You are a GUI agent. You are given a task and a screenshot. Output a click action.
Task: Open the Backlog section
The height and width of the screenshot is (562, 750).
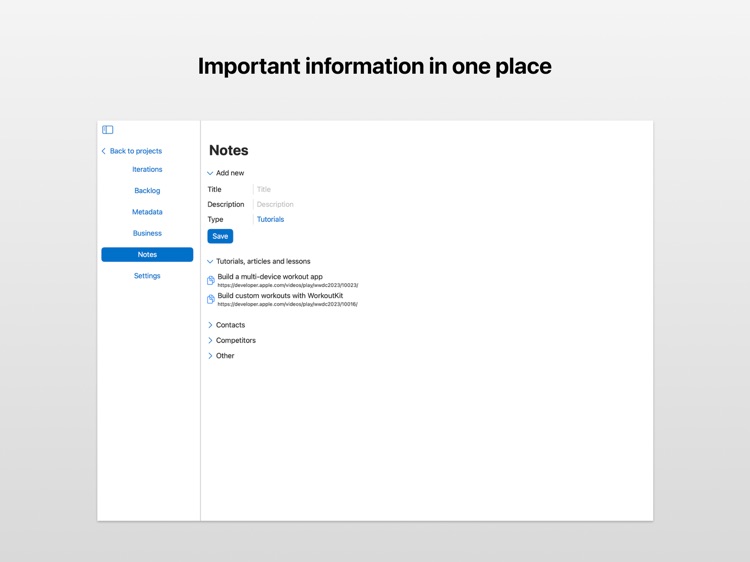(x=147, y=190)
